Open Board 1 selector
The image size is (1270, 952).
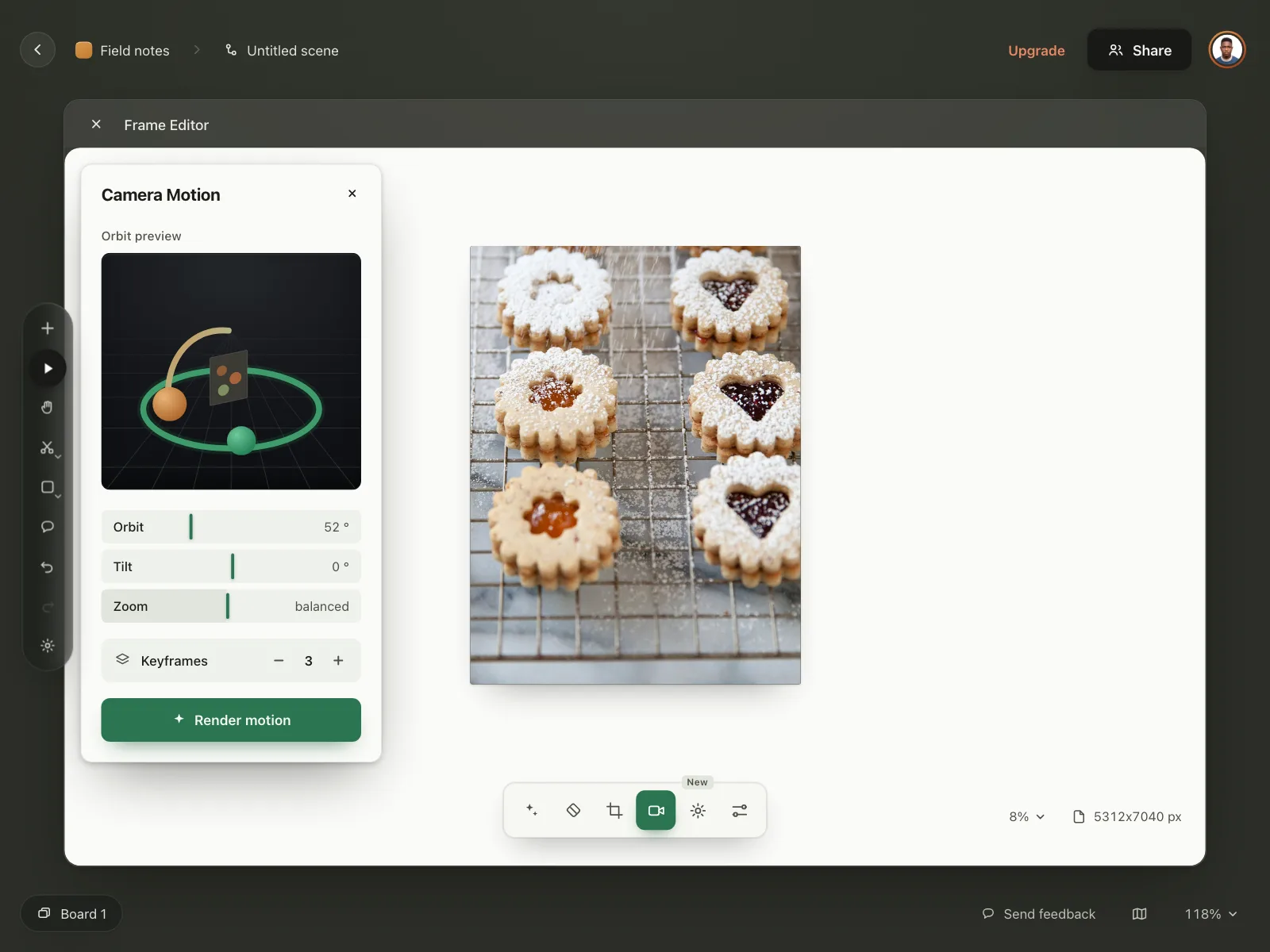(x=71, y=914)
